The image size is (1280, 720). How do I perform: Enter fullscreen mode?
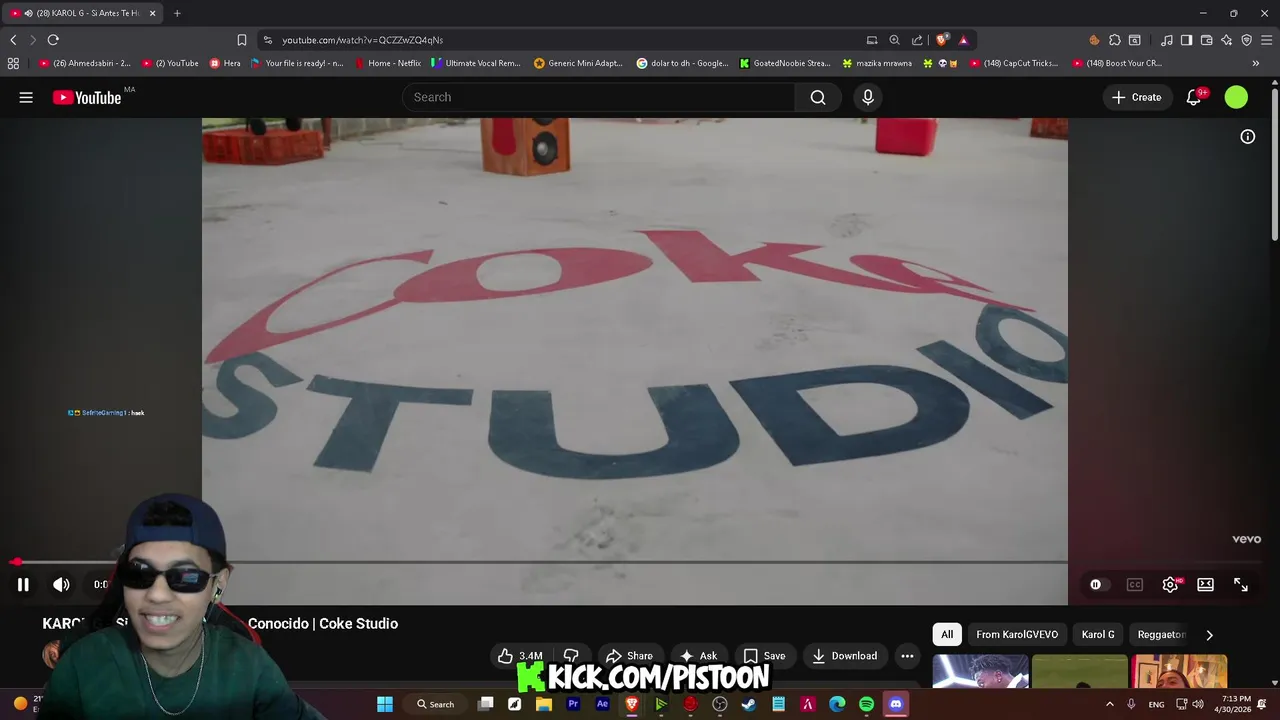coord(1241,585)
